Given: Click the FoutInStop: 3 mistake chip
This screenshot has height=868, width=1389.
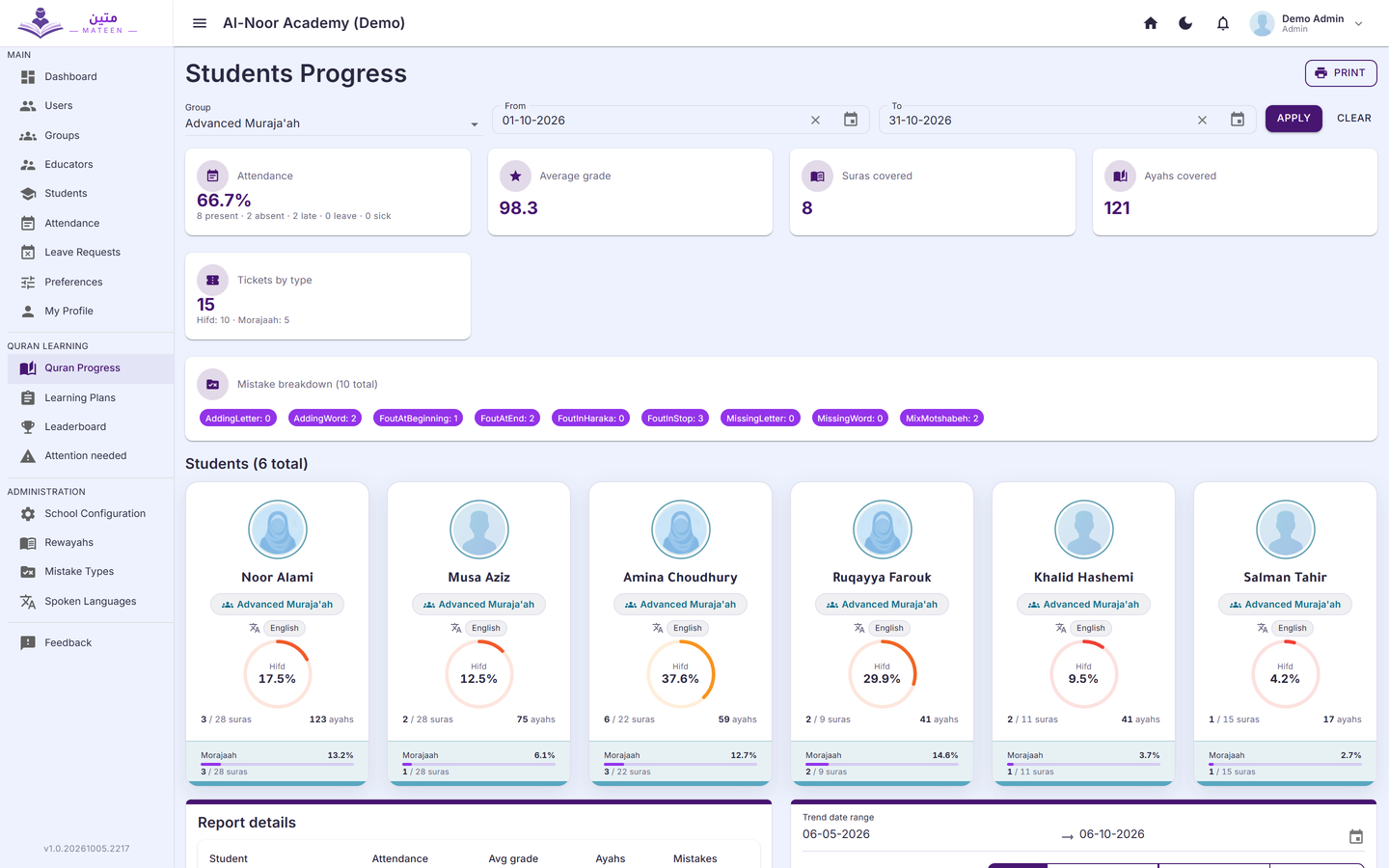Looking at the screenshot, I should 675,419.
